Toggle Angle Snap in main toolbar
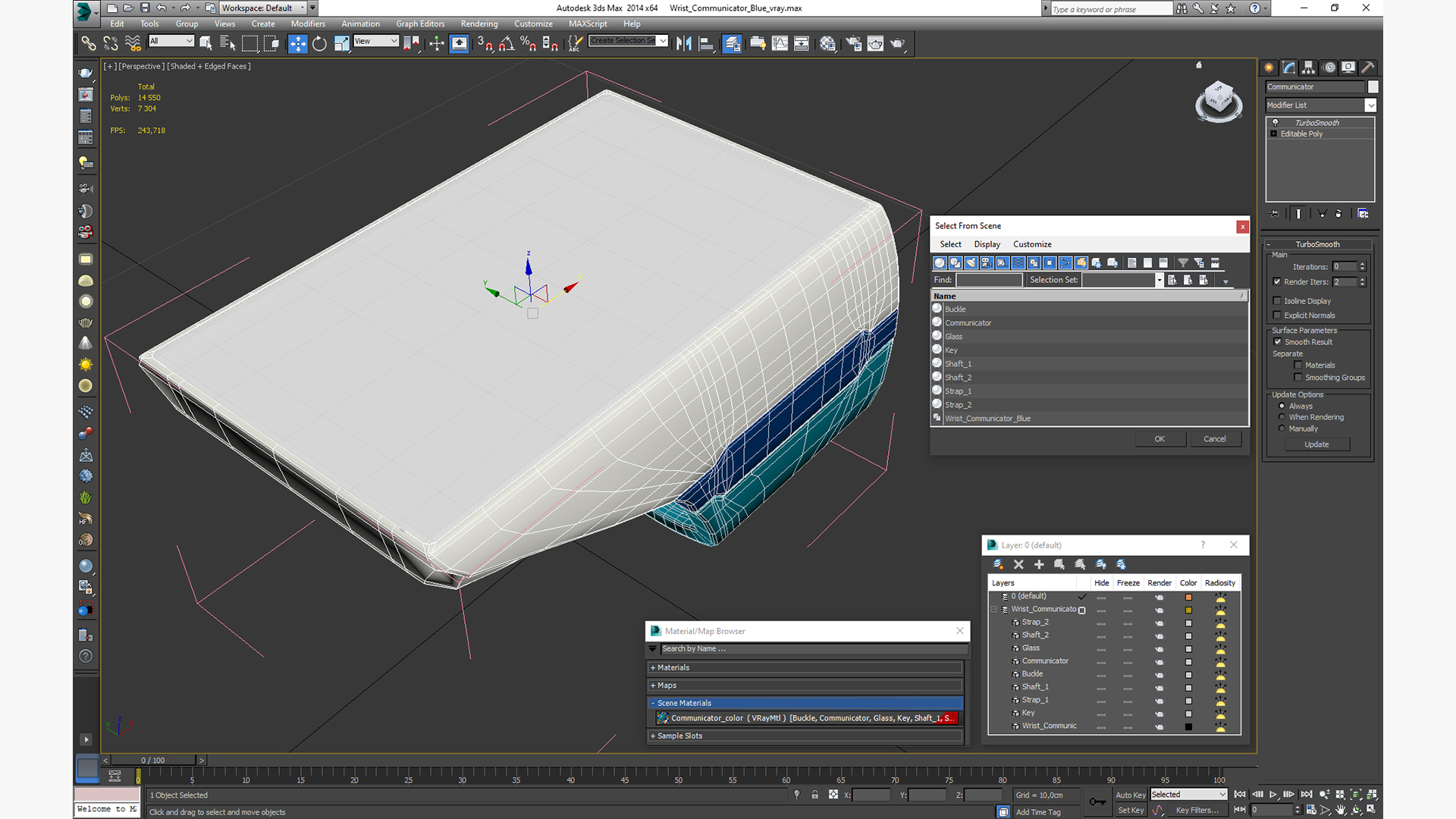Viewport: 1456px width, 819px height. [x=507, y=43]
